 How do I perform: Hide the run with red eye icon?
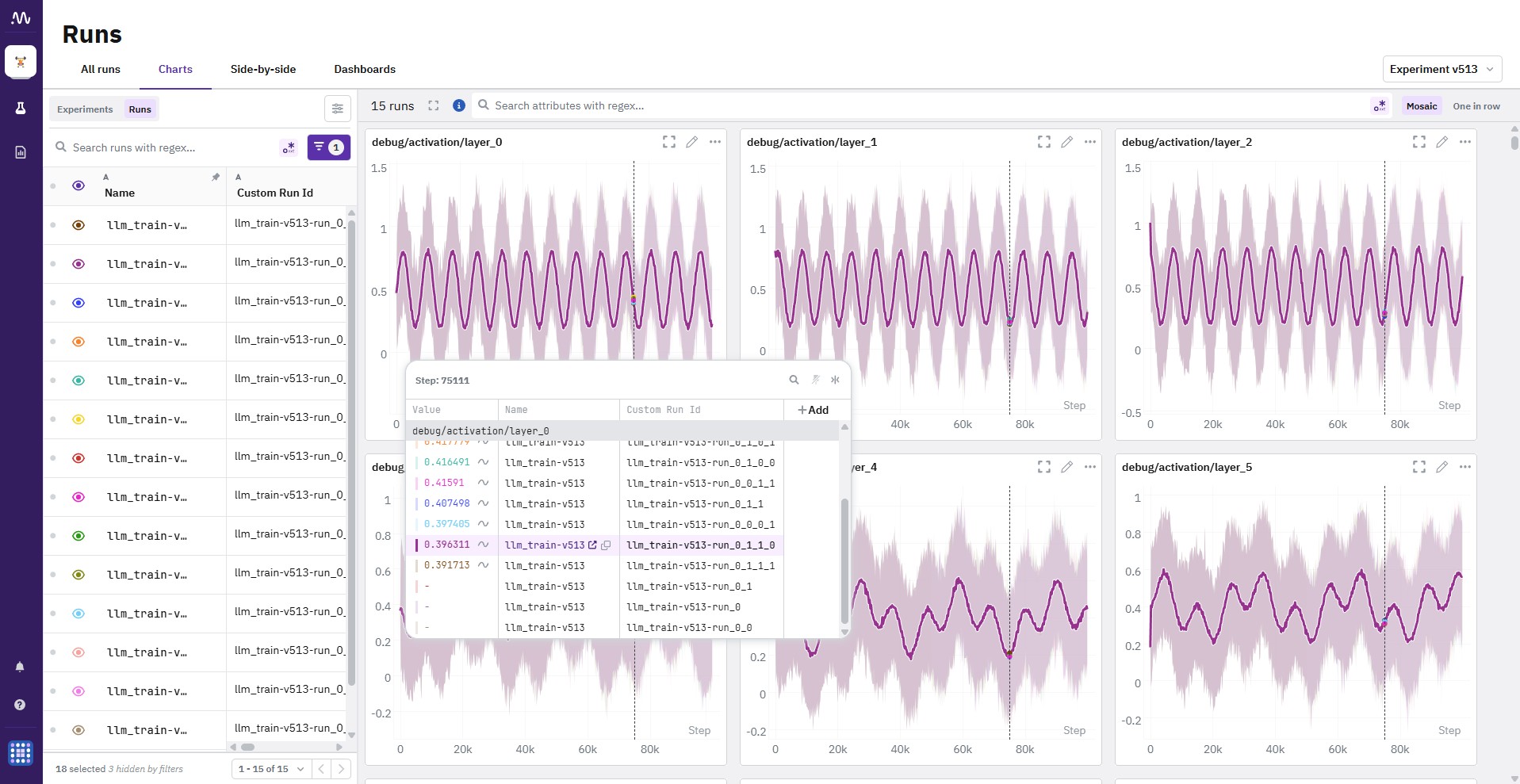tap(78, 458)
